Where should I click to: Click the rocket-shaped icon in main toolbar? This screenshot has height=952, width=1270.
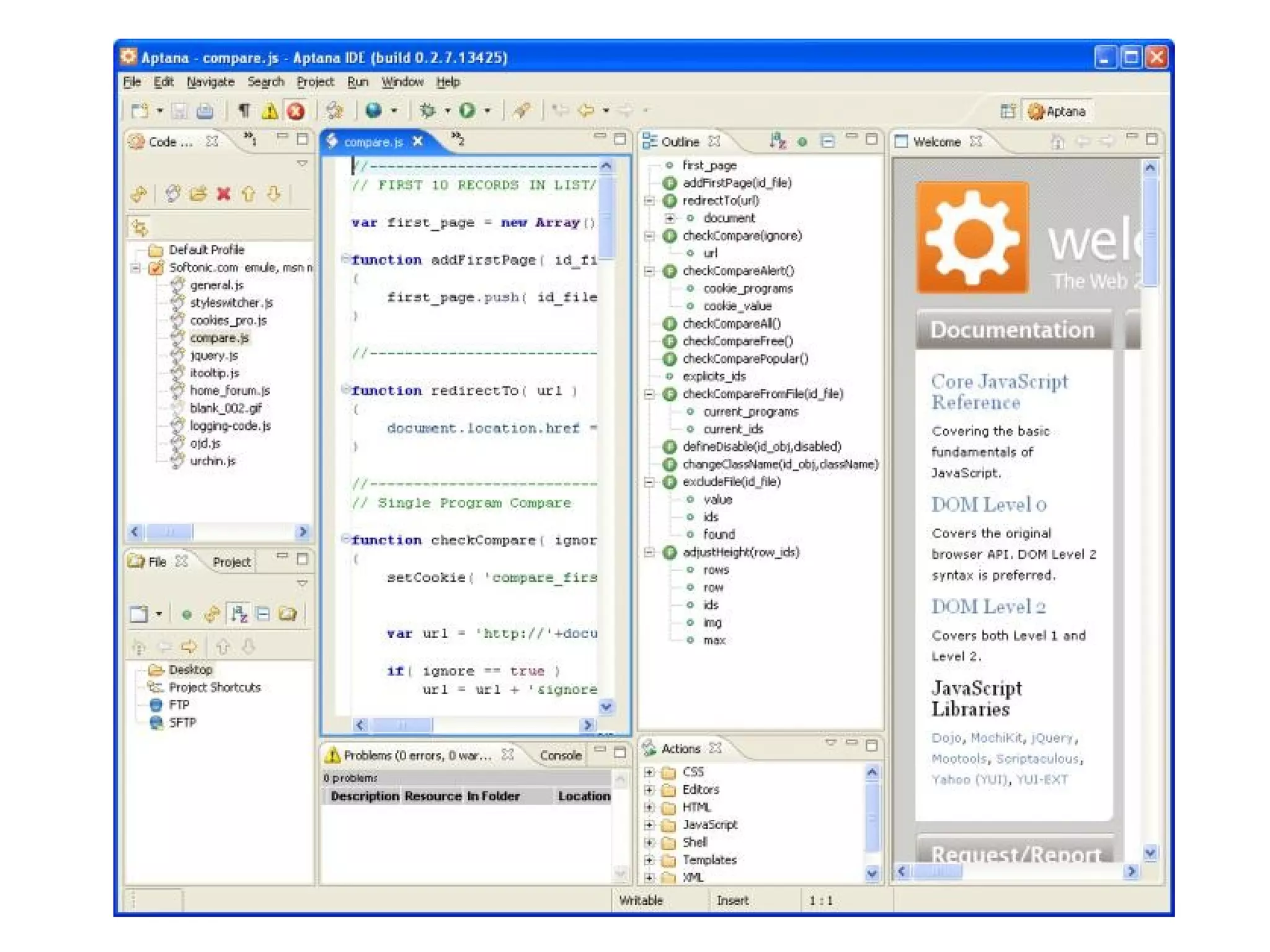(x=521, y=110)
